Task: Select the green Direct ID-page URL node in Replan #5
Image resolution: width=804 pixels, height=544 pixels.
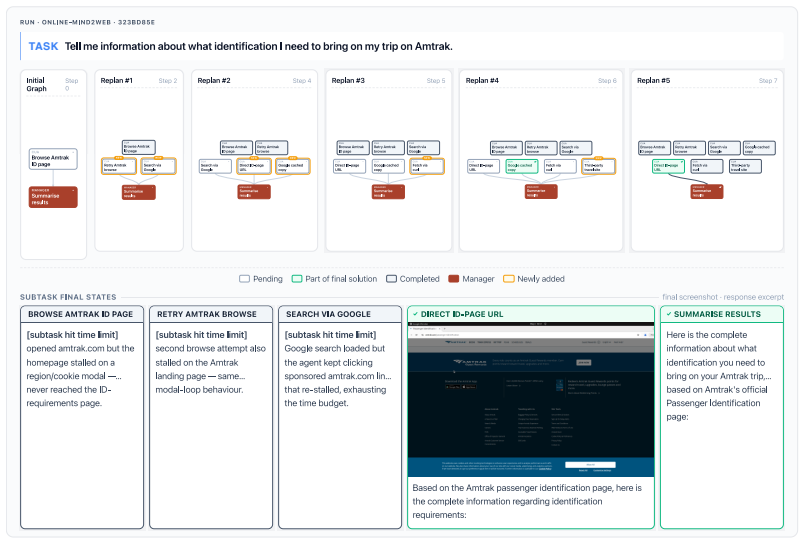Action: pos(668,166)
